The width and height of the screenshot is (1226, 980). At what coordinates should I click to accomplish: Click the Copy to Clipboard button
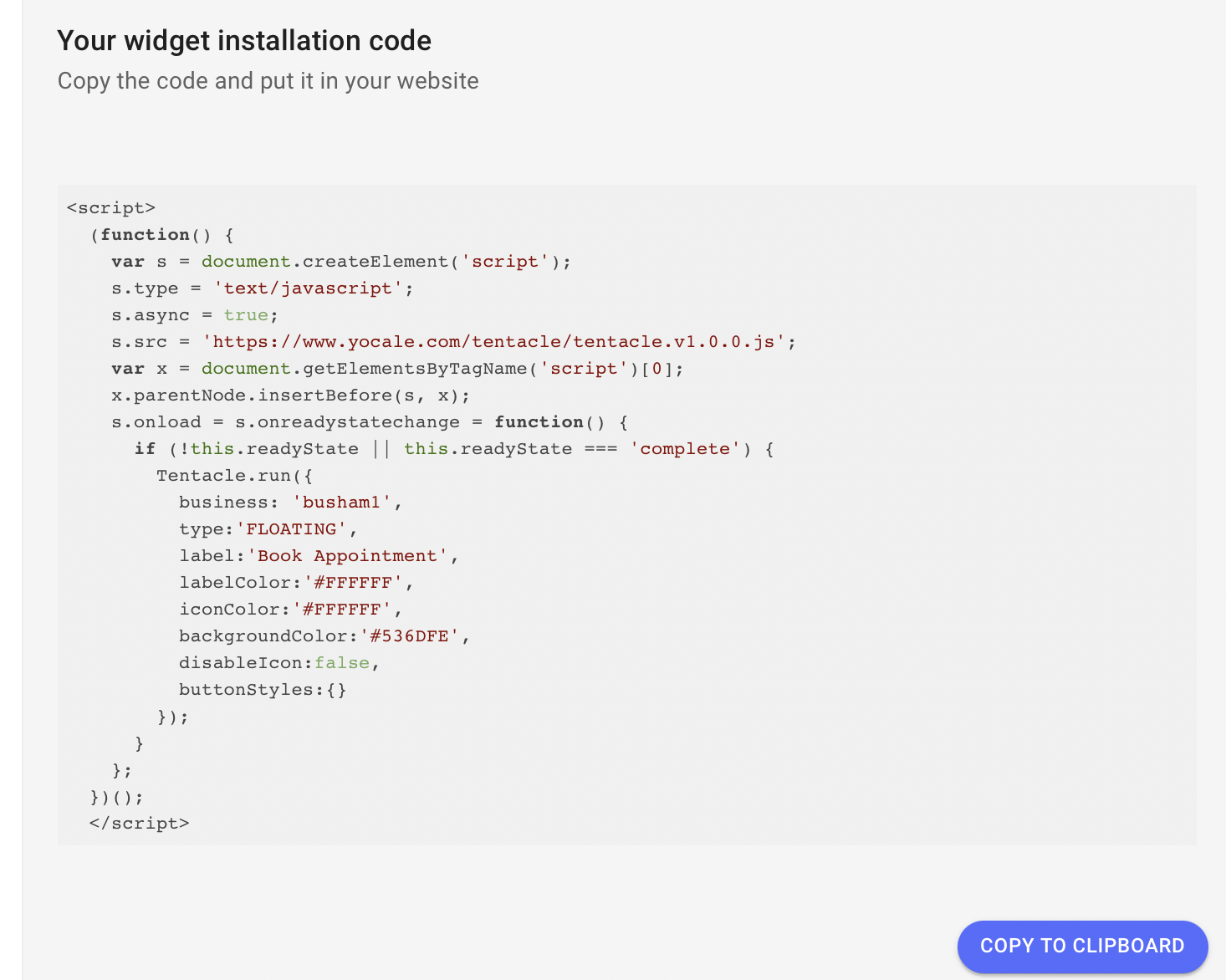(x=1082, y=946)
